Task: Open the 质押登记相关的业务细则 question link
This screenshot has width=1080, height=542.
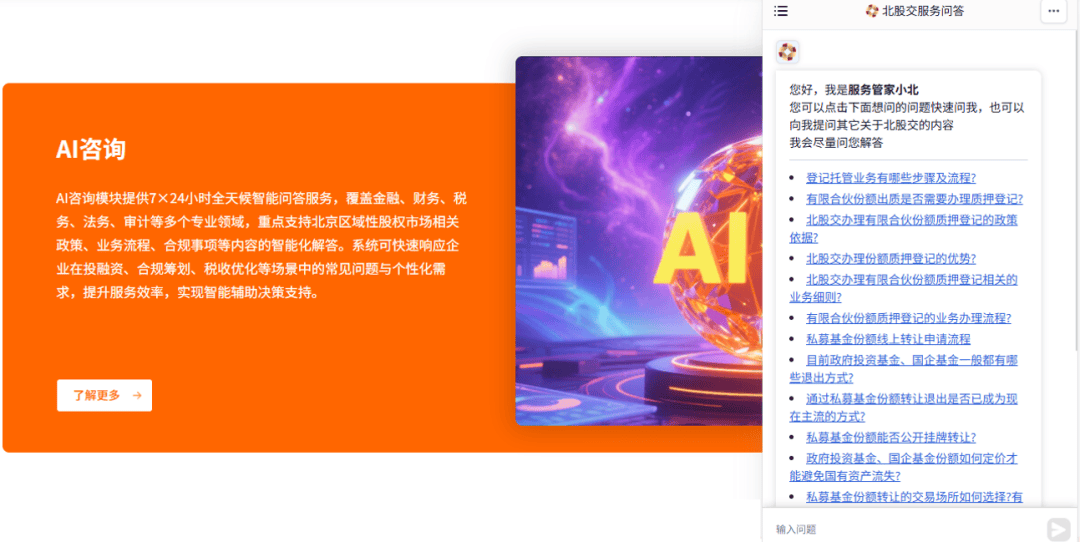Action: [x=911, y=280]
